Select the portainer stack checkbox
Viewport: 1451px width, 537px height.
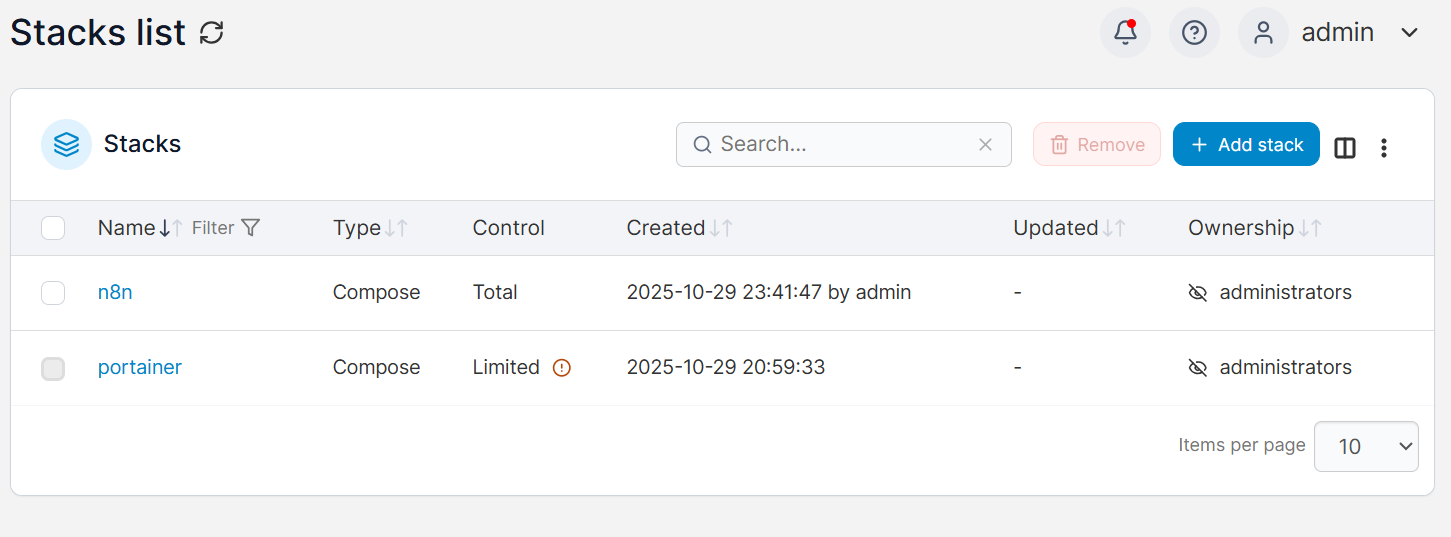pos(53,368)
